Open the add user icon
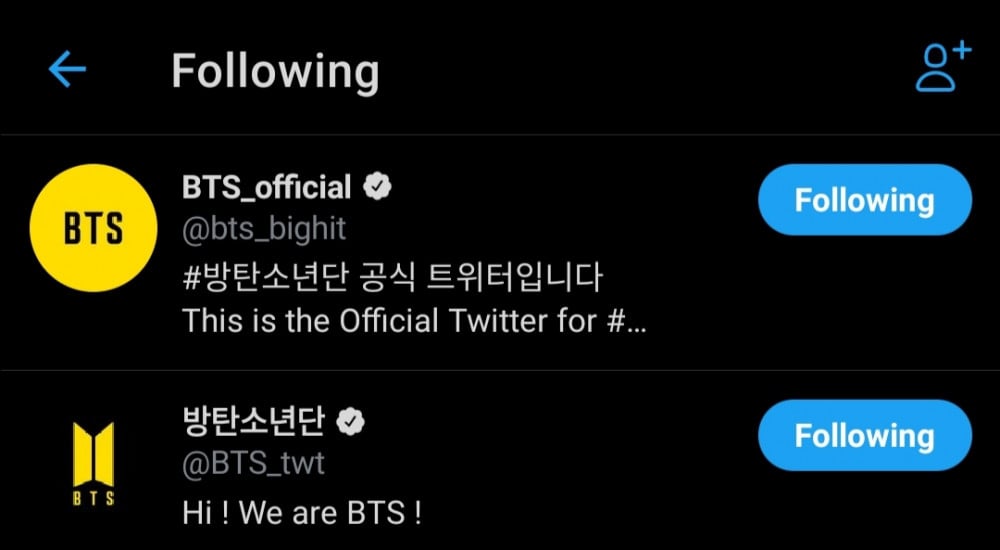This screenshot has width=1000, height=550. 942,68
